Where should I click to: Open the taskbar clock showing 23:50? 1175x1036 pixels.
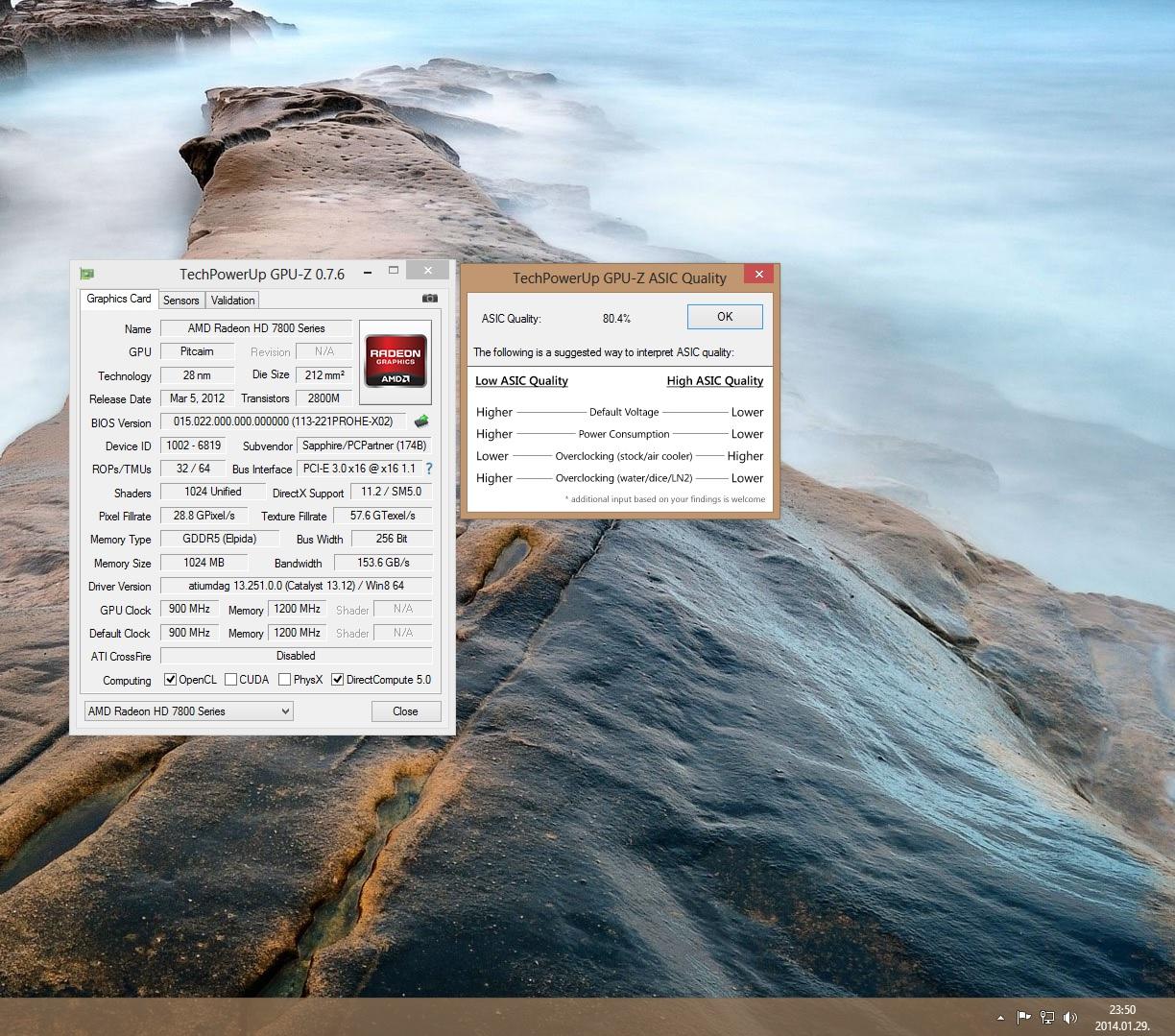1122,1018
